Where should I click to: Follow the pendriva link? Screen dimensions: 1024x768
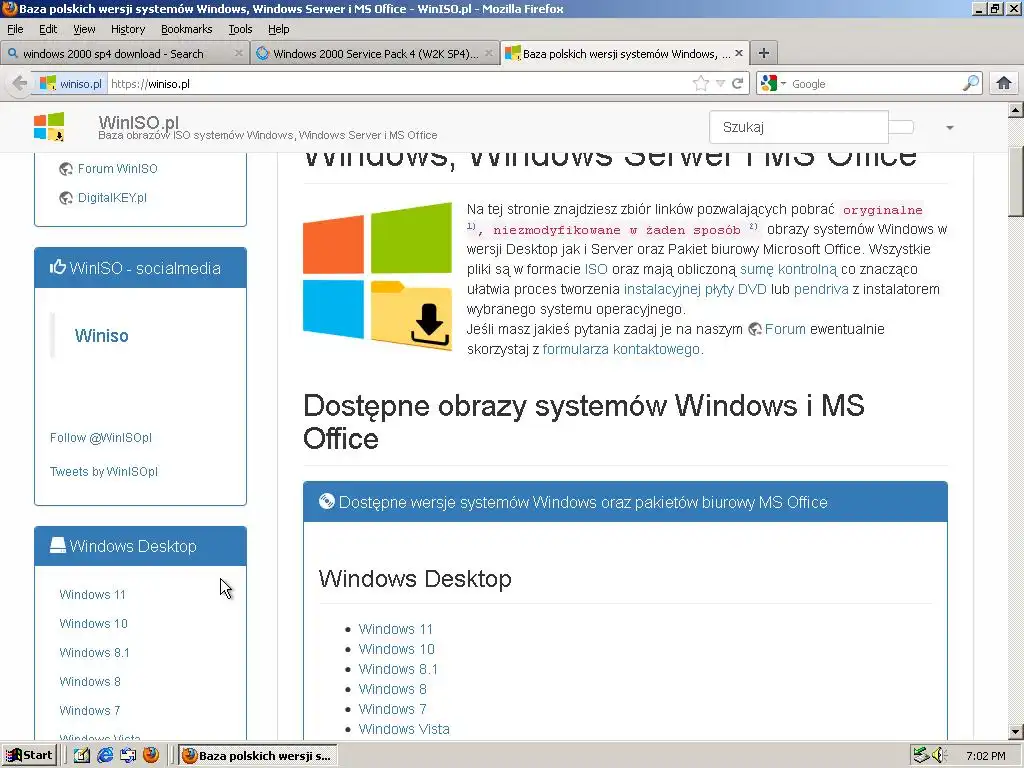(821, 289)
